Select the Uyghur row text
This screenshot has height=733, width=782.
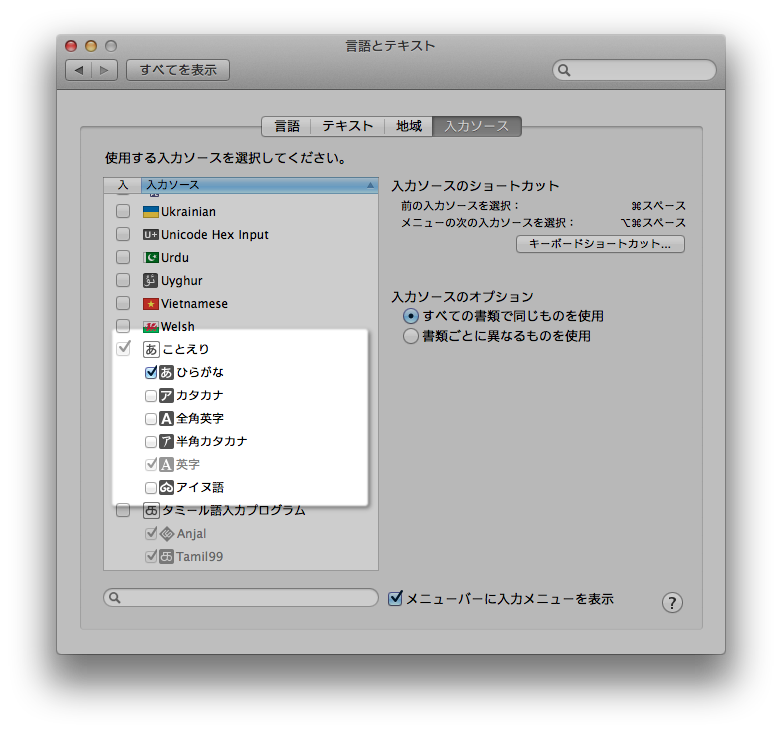click(x=182, y=281)
